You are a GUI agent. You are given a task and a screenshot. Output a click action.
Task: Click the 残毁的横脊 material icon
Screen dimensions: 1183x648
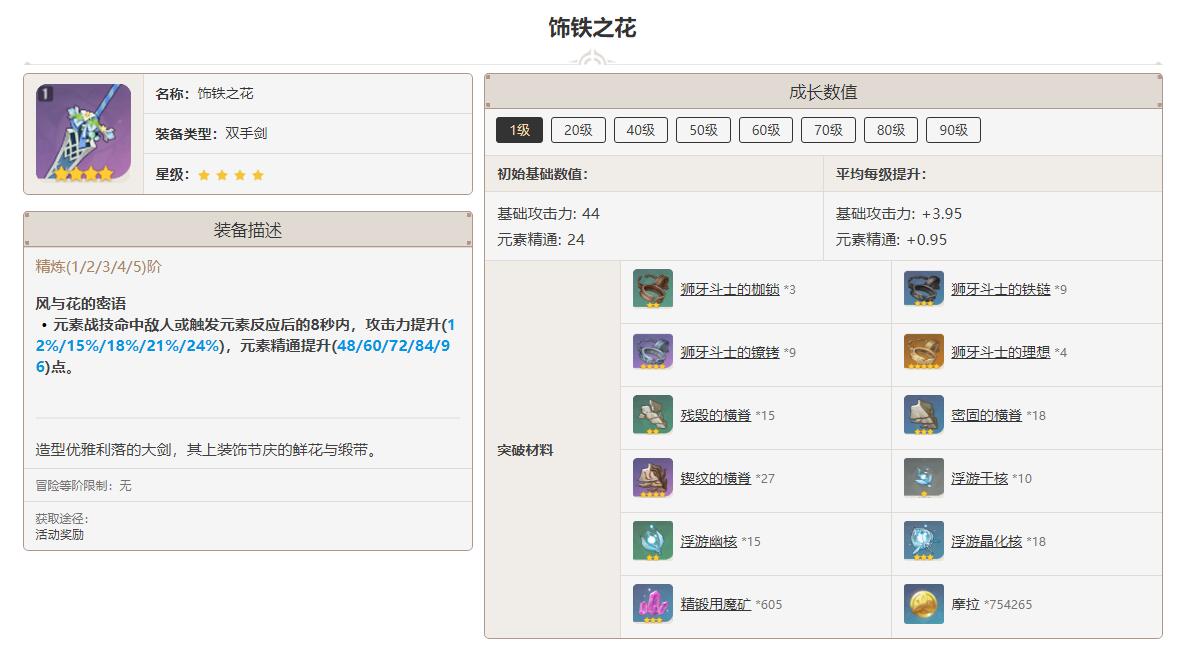(x=653, y=416)
